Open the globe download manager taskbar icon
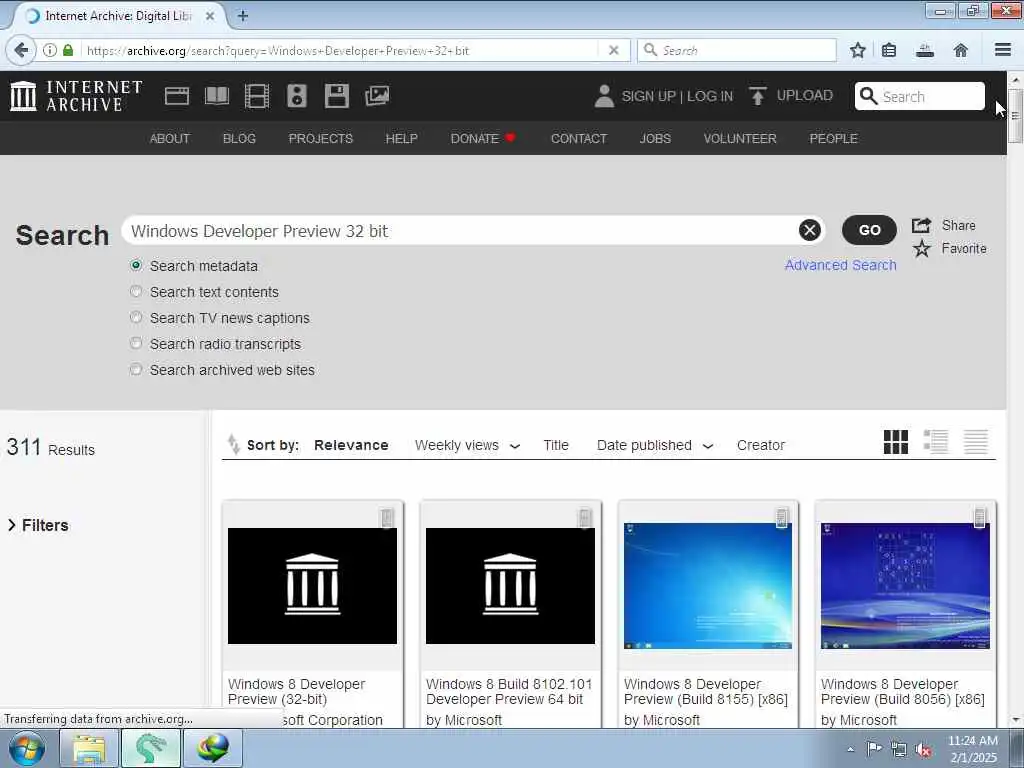The height and width of the screenshot is (768, 1024). click(x=213, y=748)
